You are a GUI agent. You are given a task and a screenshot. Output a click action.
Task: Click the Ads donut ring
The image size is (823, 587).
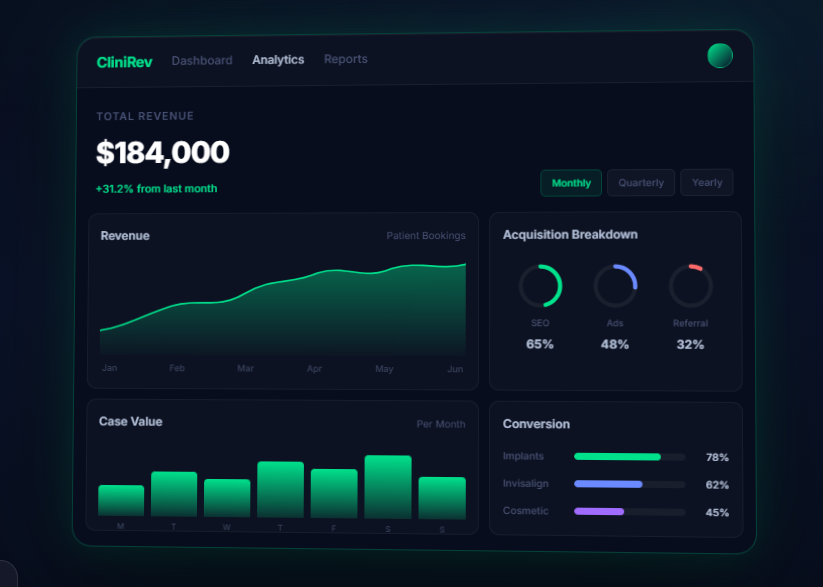pos(615,286)
